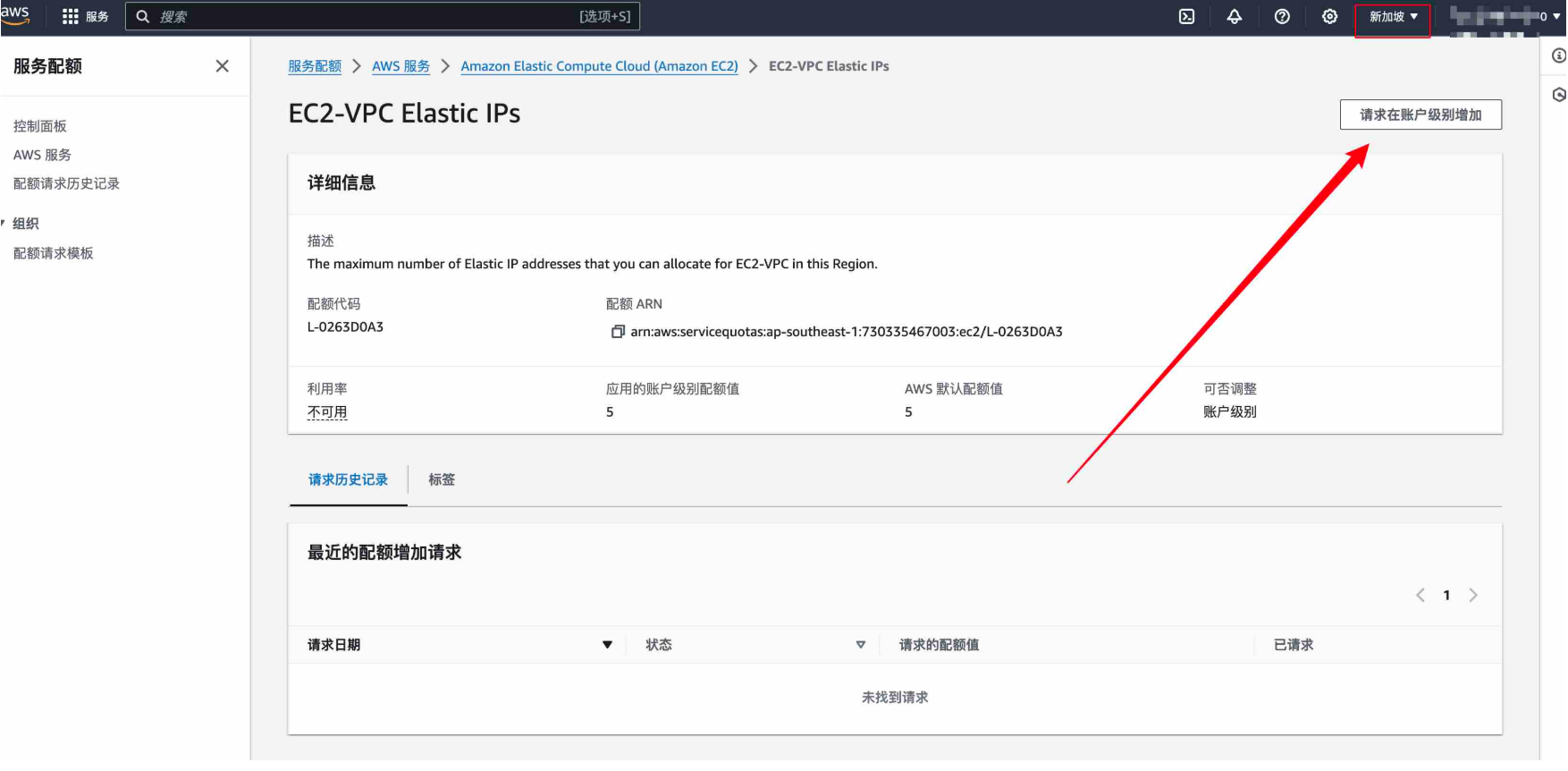Click the 账户级别 adjustable value
The width and height of the screenshot is (1568, 771).
(1230, 412)
